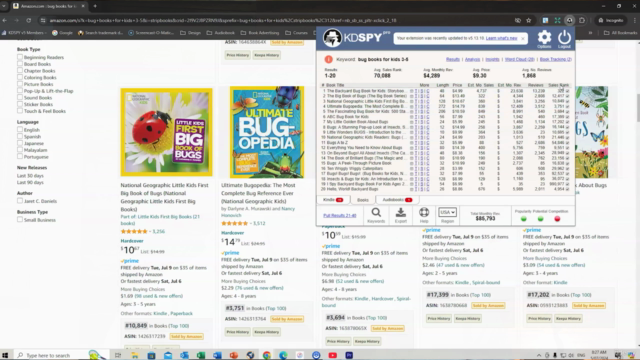
Task: Filter by Last 30 days new releases
Action: pyautogui.click(x=30, y=176)
